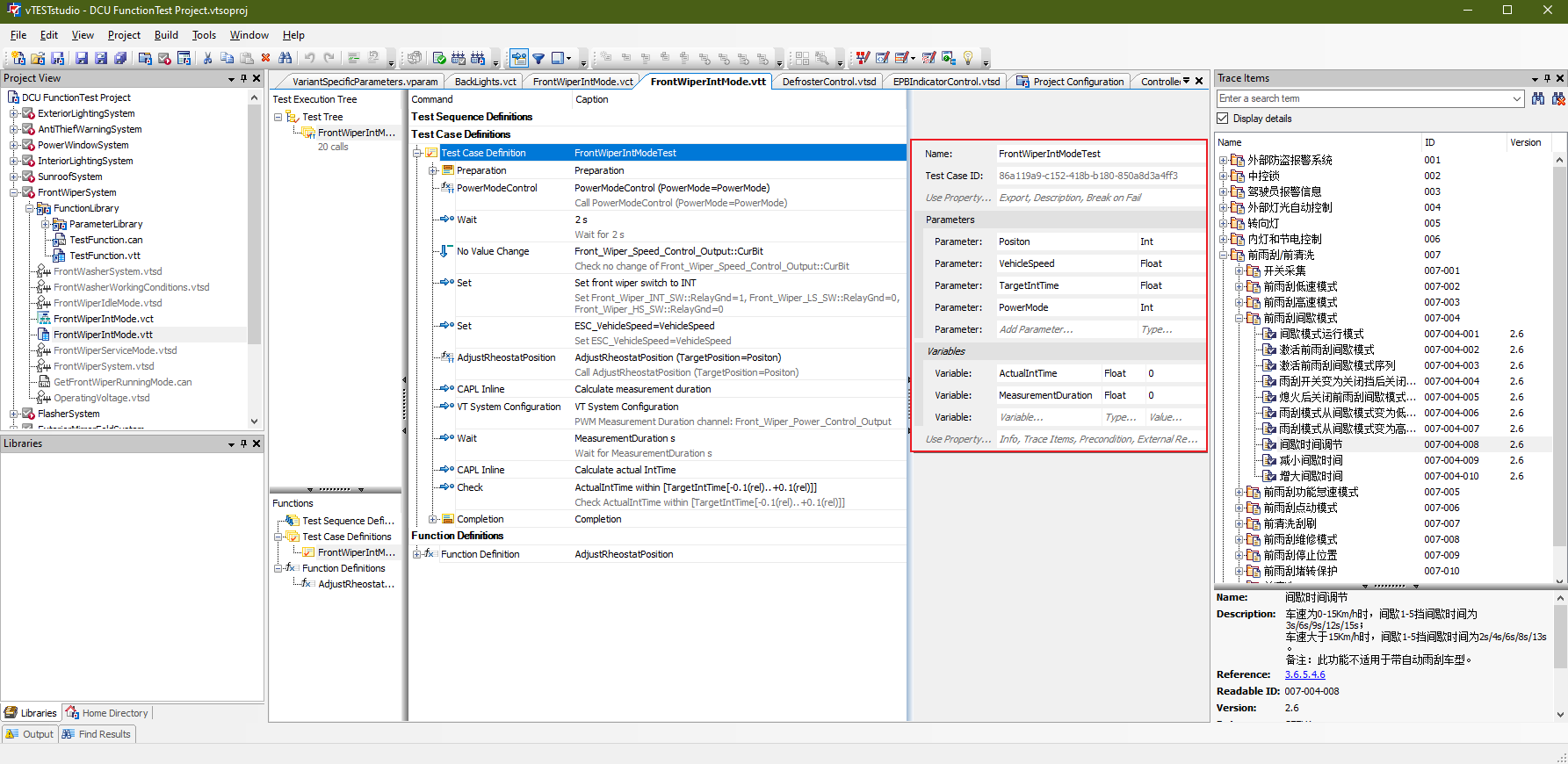Click the cut scissors icon
This screenshot has height=764, width=1568.
coord(207,58)
